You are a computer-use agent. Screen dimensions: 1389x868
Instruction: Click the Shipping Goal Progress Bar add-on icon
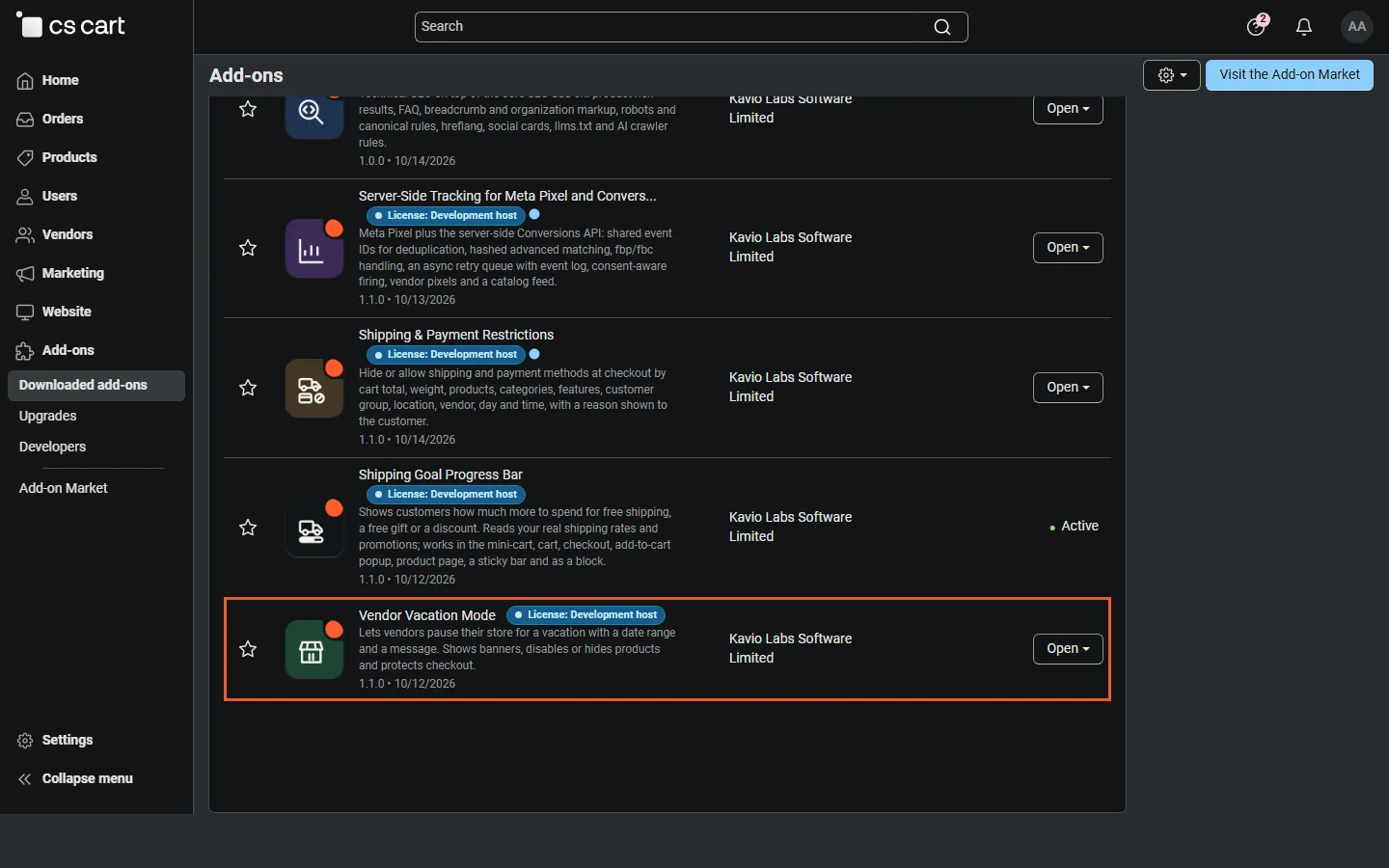314,529
